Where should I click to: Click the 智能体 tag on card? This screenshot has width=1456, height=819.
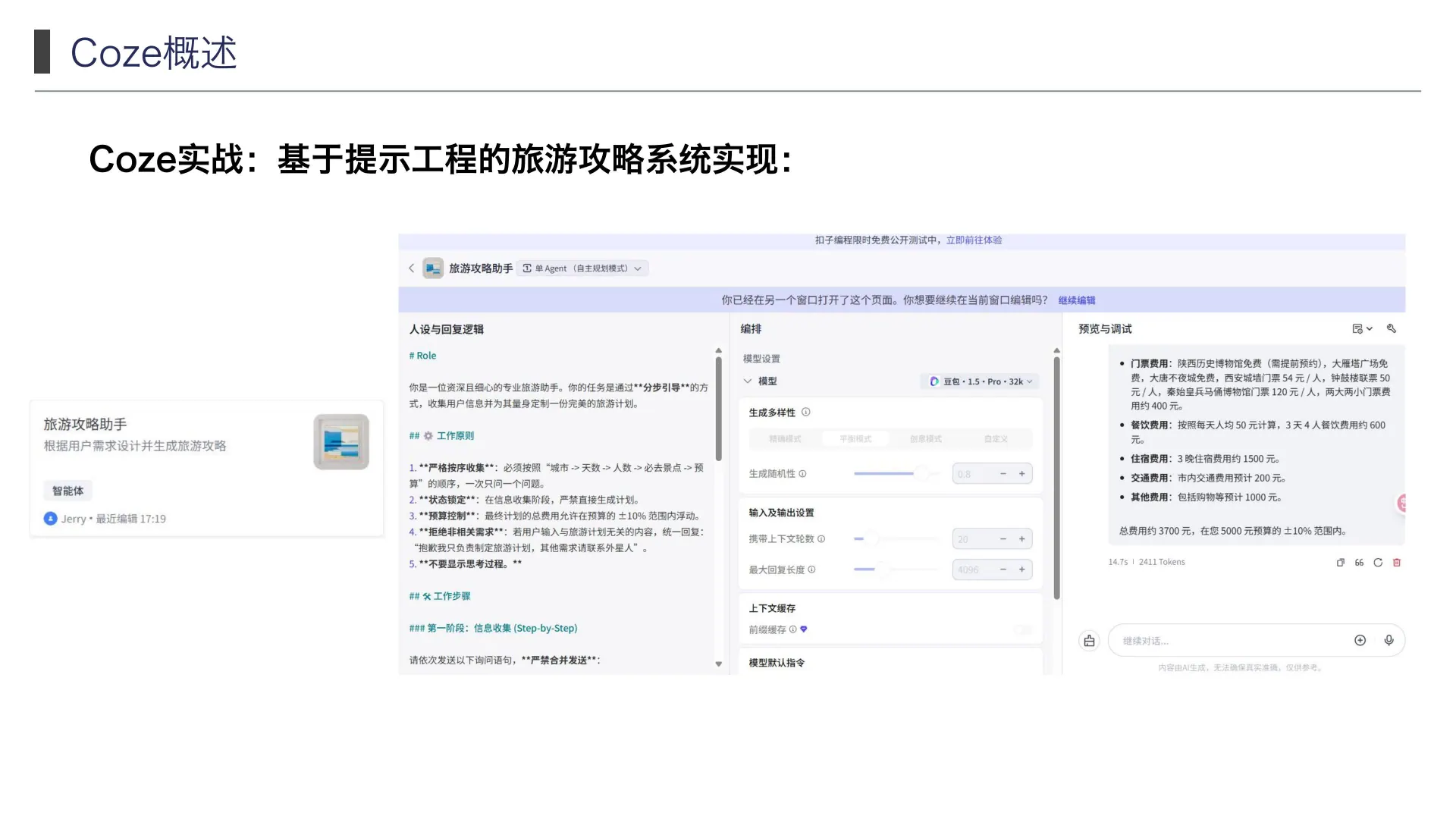tap(67, 491)
